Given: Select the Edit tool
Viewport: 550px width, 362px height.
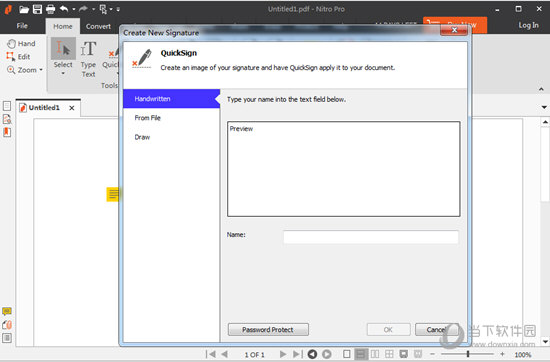Looking at the screenshot, I should point(18,56).
